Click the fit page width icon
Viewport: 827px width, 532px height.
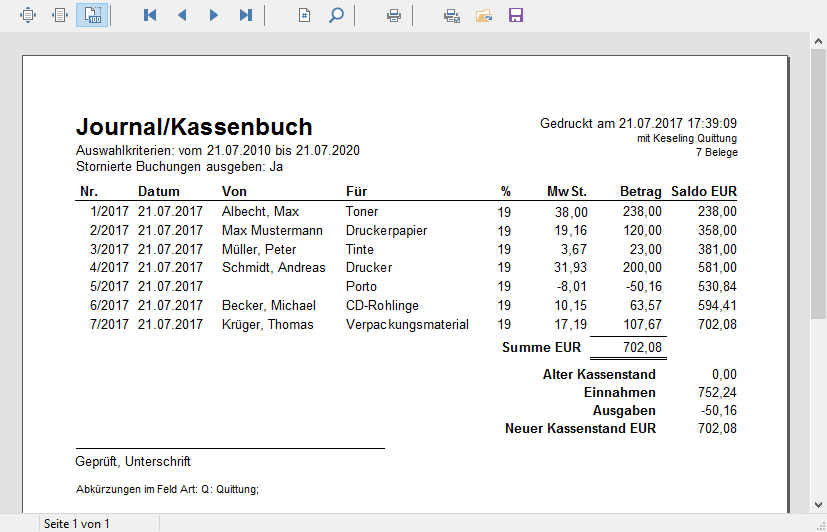[x=60, y=15]
